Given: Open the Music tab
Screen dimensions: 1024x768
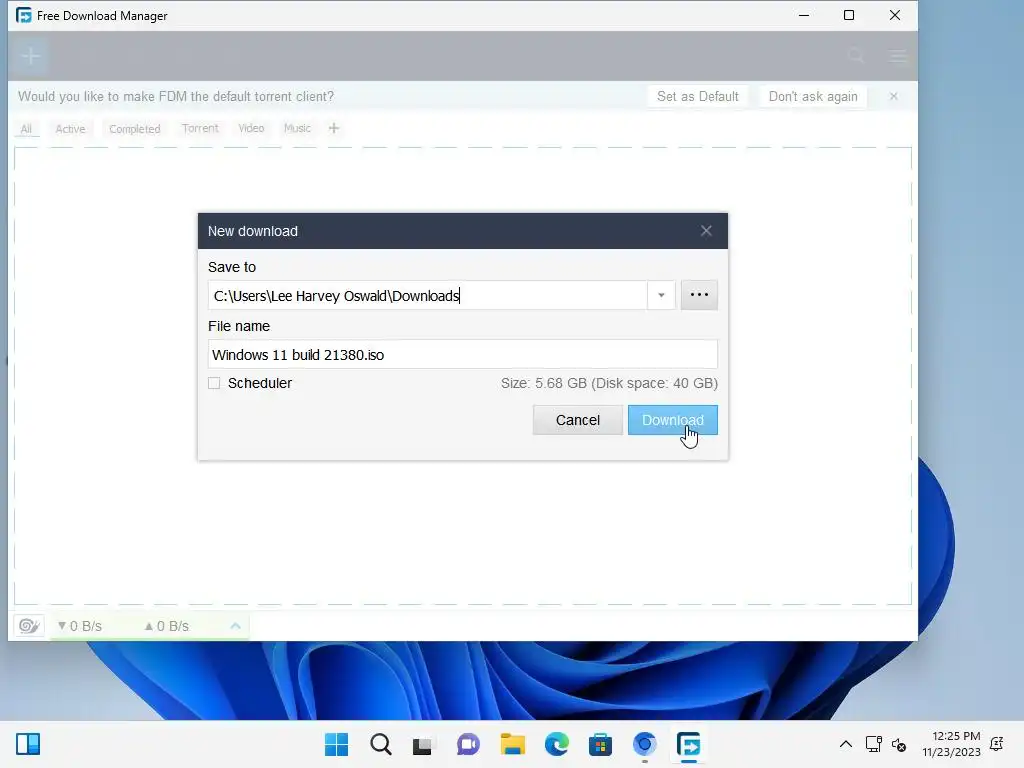Looking at the screenshot, I should tap(297, 129).
